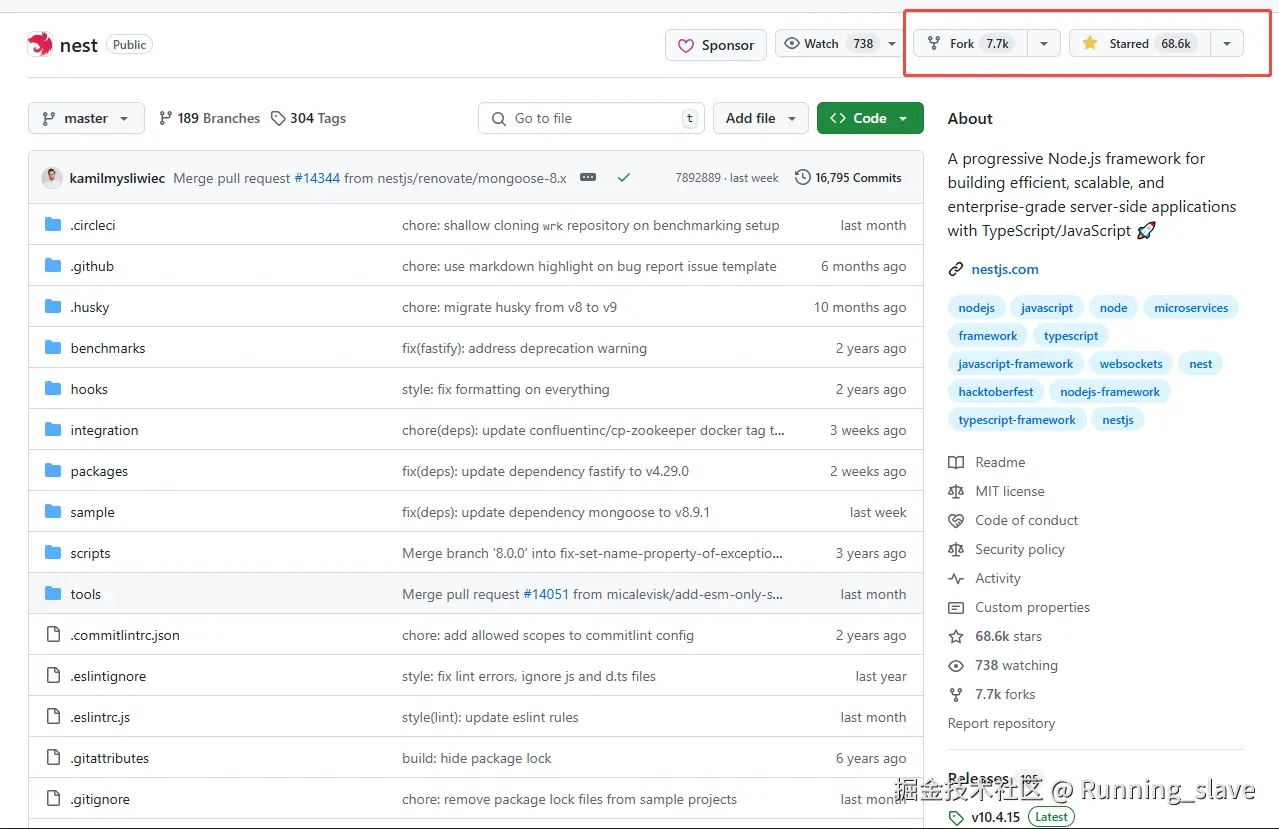Open the Custom properties link

coord(1033,607)
